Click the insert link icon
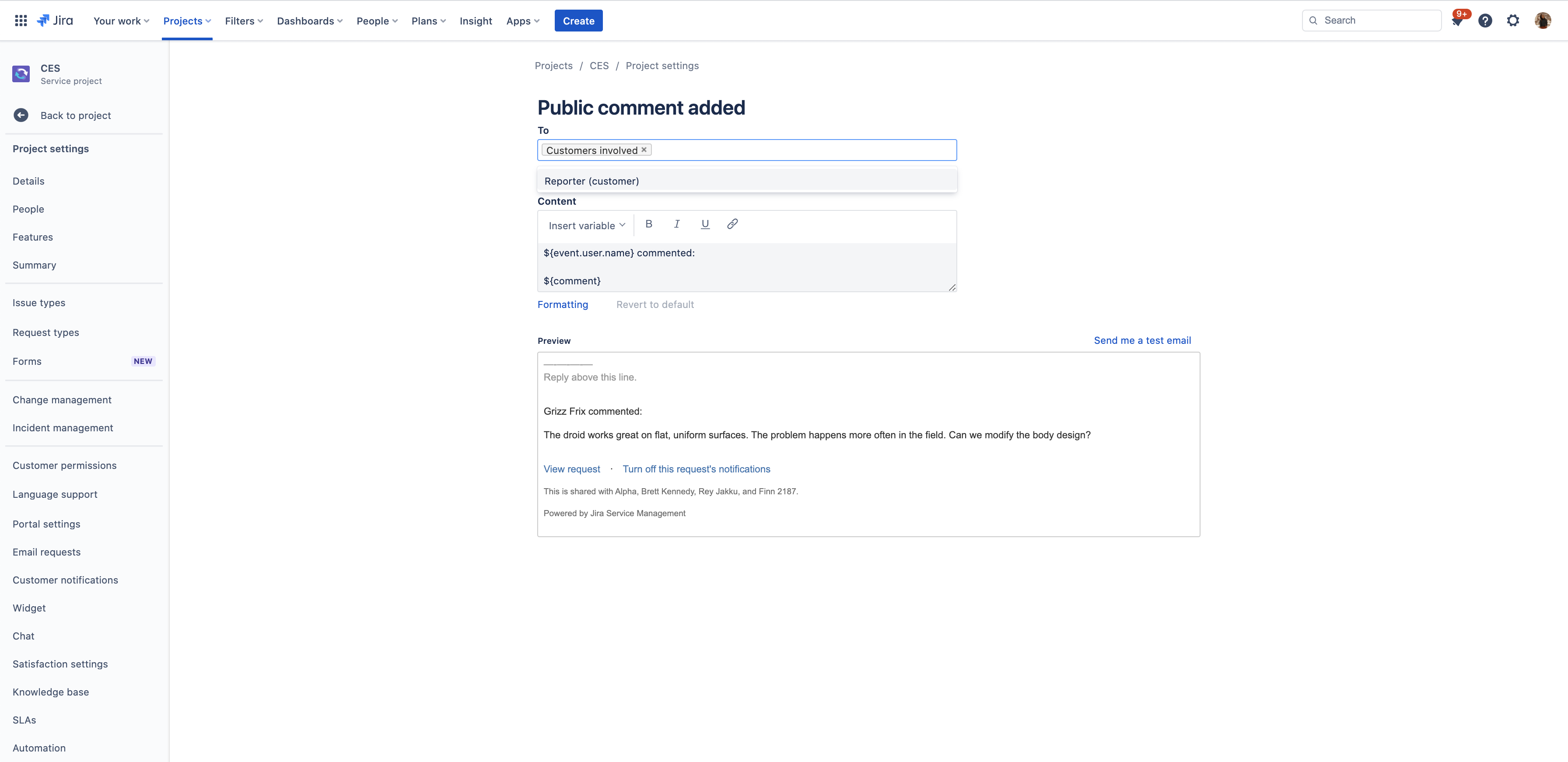1568x762 pixels. coord(732,224)
